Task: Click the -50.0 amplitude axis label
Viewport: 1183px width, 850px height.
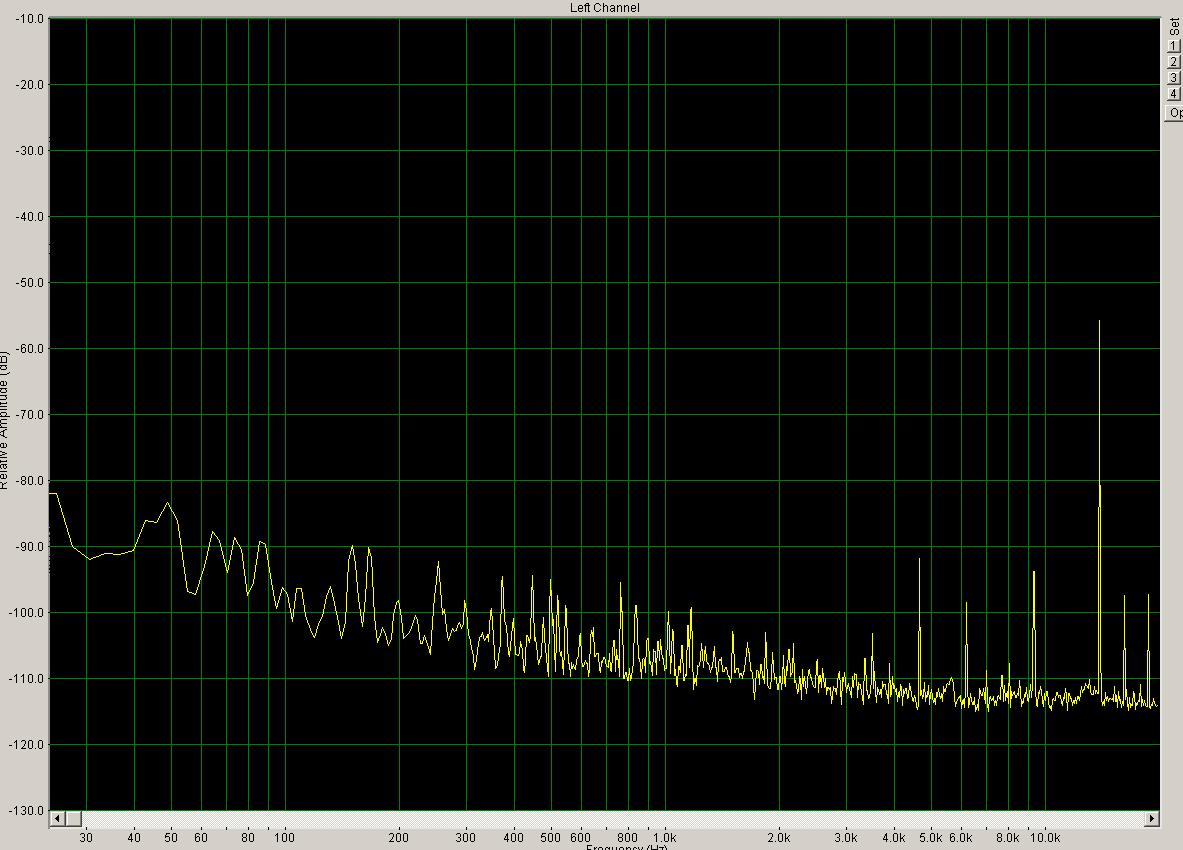Action: 29,283
